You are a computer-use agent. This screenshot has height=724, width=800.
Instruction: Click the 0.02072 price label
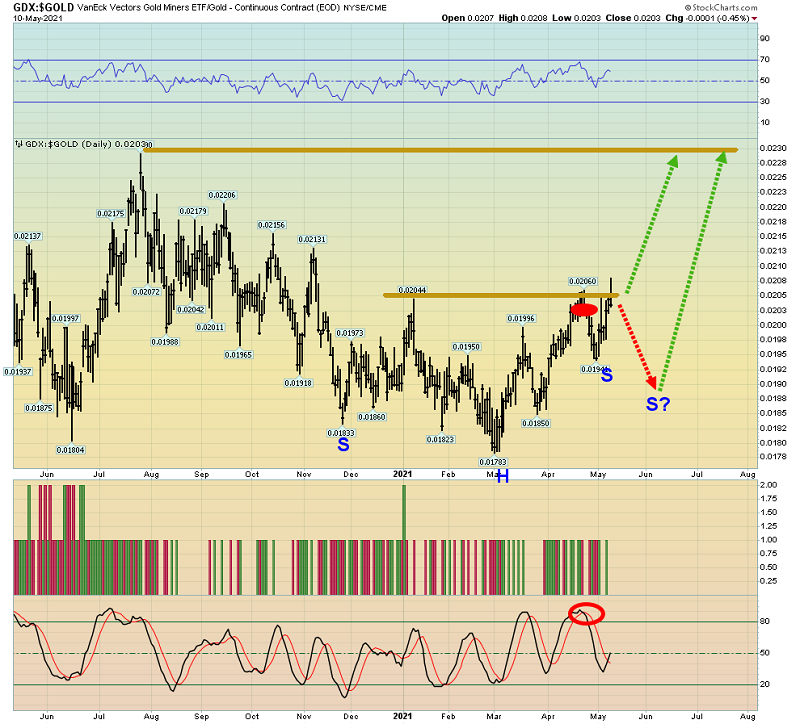[146, 292]
